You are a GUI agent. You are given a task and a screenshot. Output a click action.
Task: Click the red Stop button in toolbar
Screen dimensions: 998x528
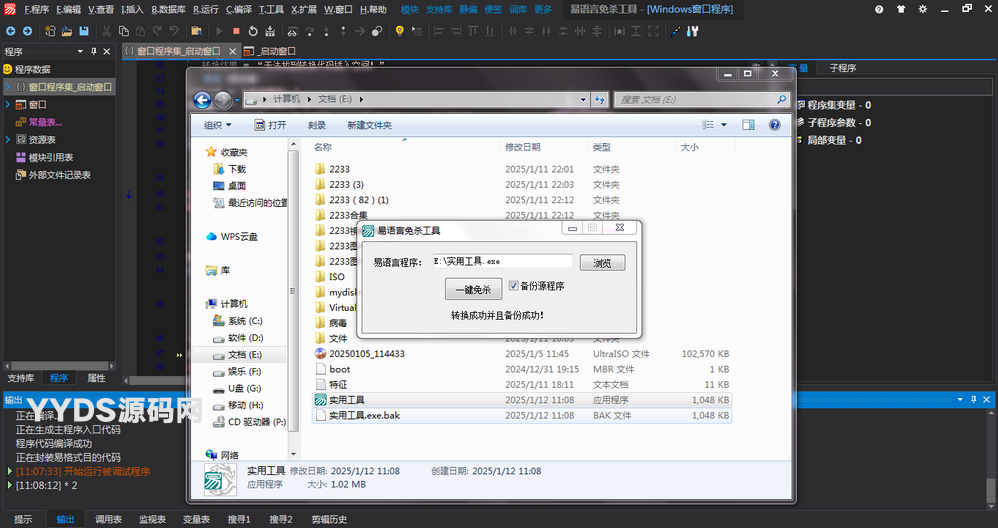click(236, 31)
